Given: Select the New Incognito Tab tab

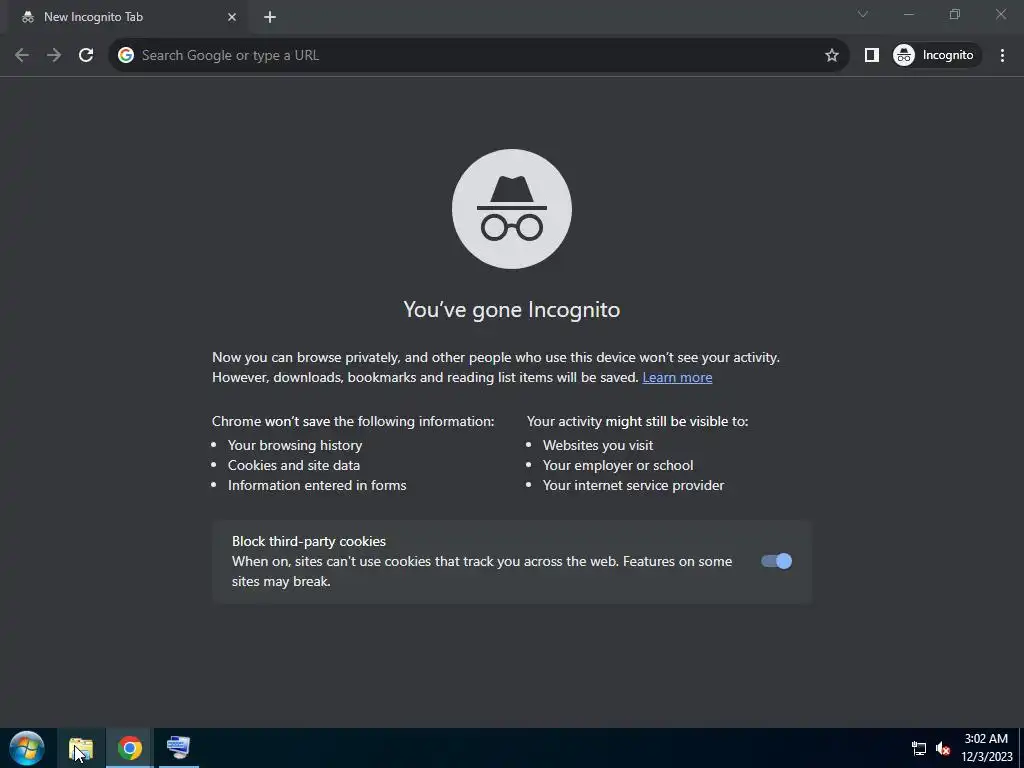Looking at the screenshot, I should click(127, 17).
